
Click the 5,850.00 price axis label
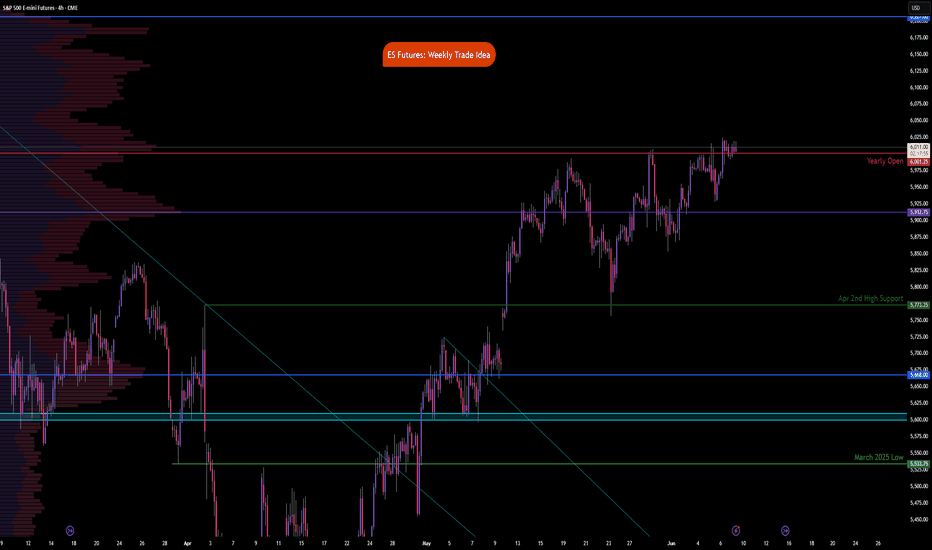click(919, 253)
